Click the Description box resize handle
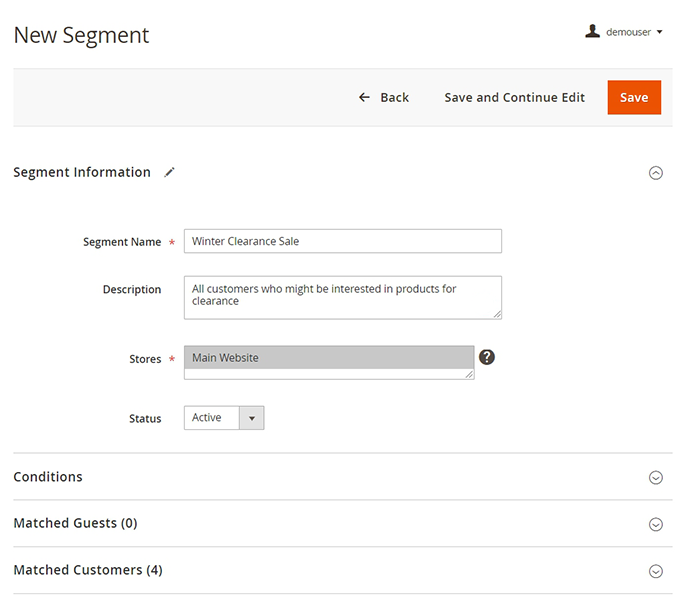Viewport: 684px width, 610px height. pos(496,313)
